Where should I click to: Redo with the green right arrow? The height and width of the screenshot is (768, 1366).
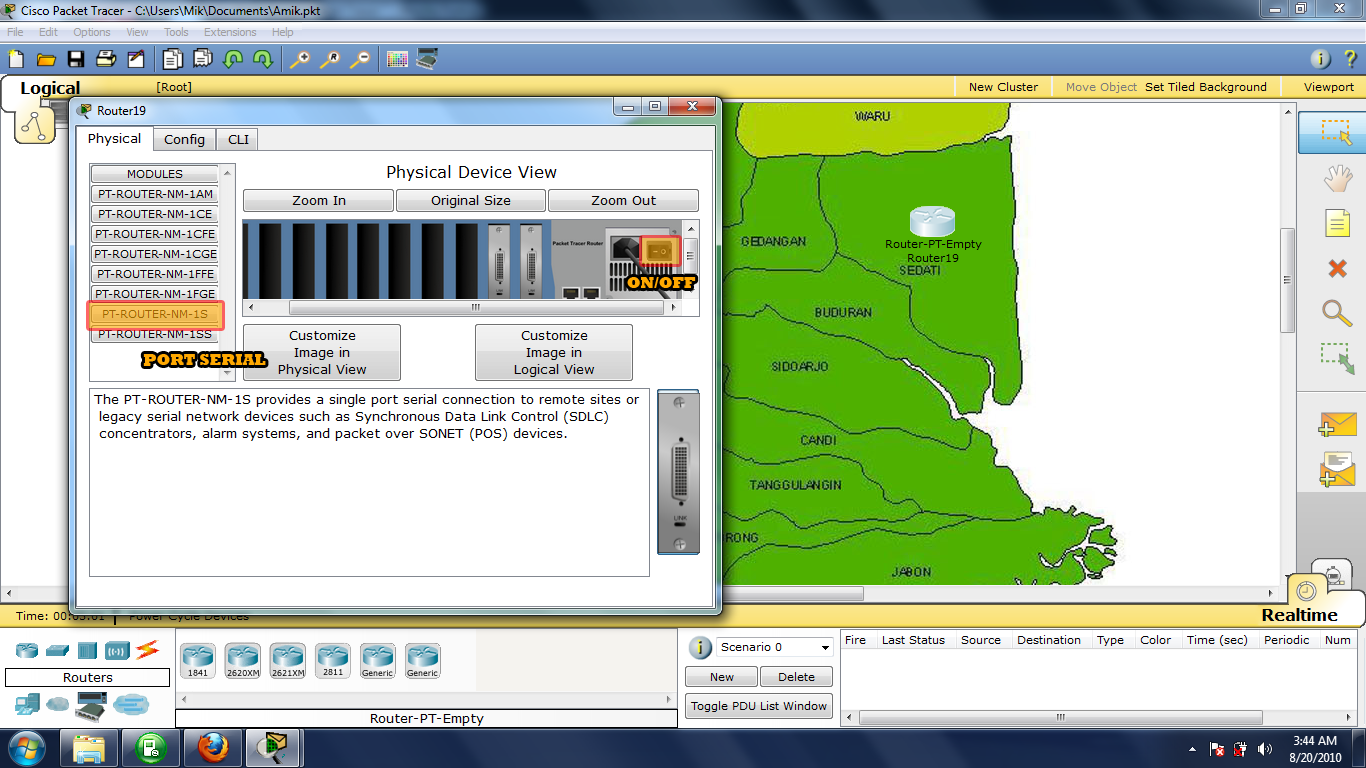click(x=263, y=59)
